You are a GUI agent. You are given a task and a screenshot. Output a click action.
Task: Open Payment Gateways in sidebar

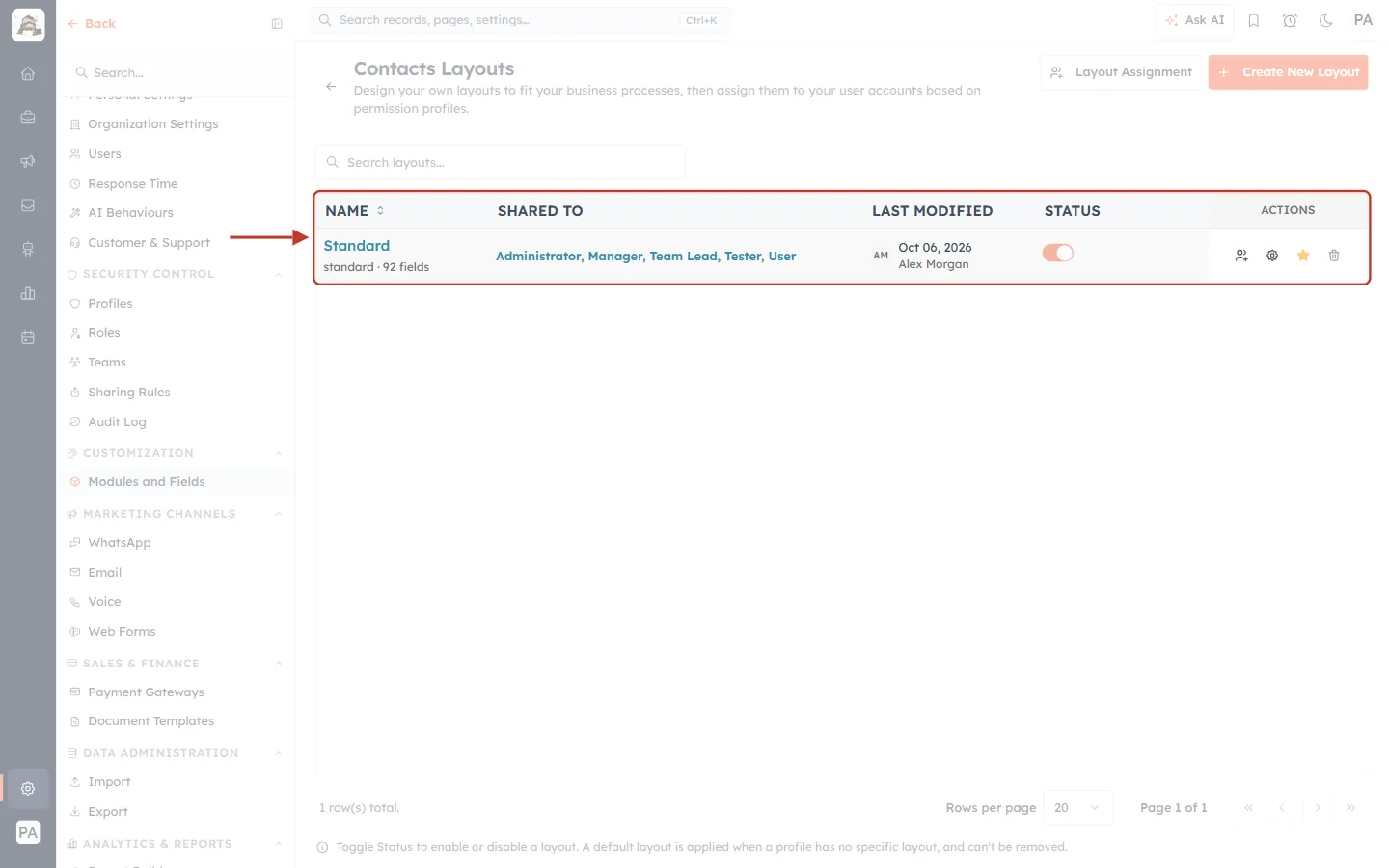click(146, 692)
